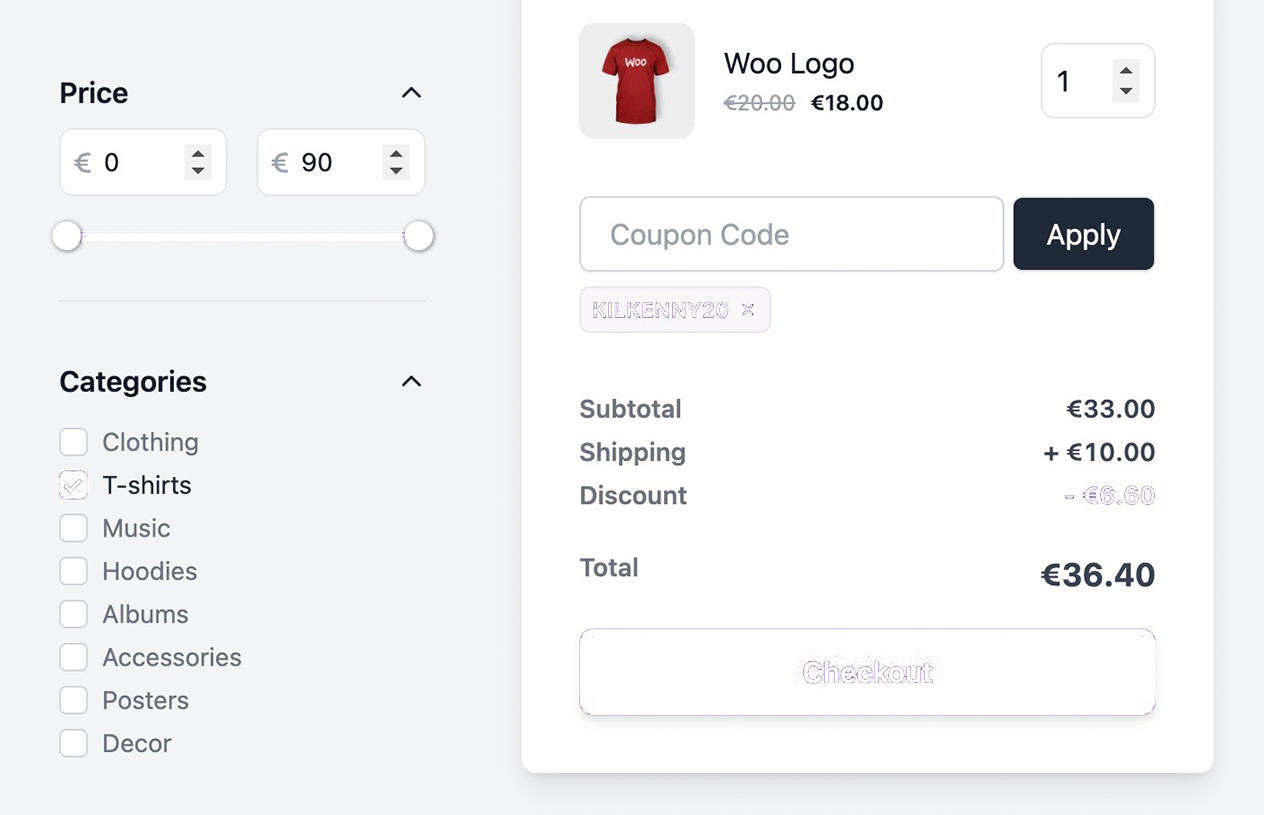Viewport: 1264px width, 815px height.
Task: Increment minimum price with up arrow
Action: [x=198, y=154]
